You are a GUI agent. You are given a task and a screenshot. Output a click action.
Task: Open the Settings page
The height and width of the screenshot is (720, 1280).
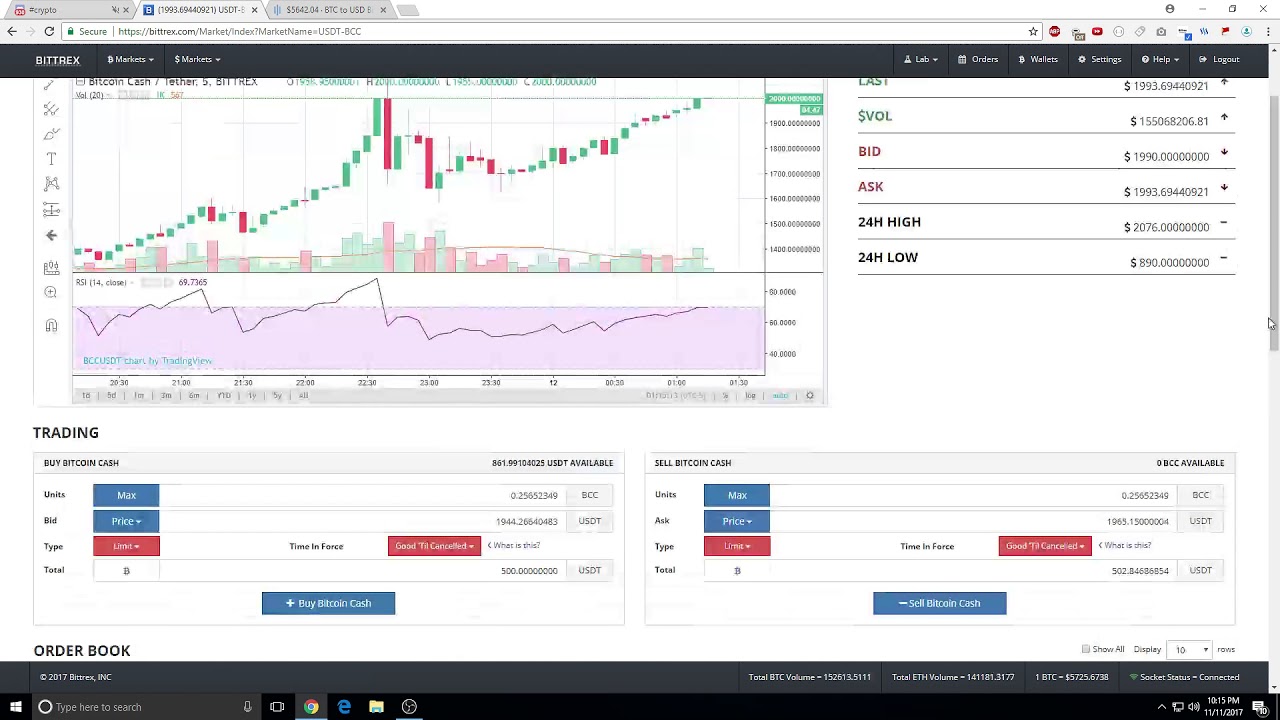(x=1099, y=59)
